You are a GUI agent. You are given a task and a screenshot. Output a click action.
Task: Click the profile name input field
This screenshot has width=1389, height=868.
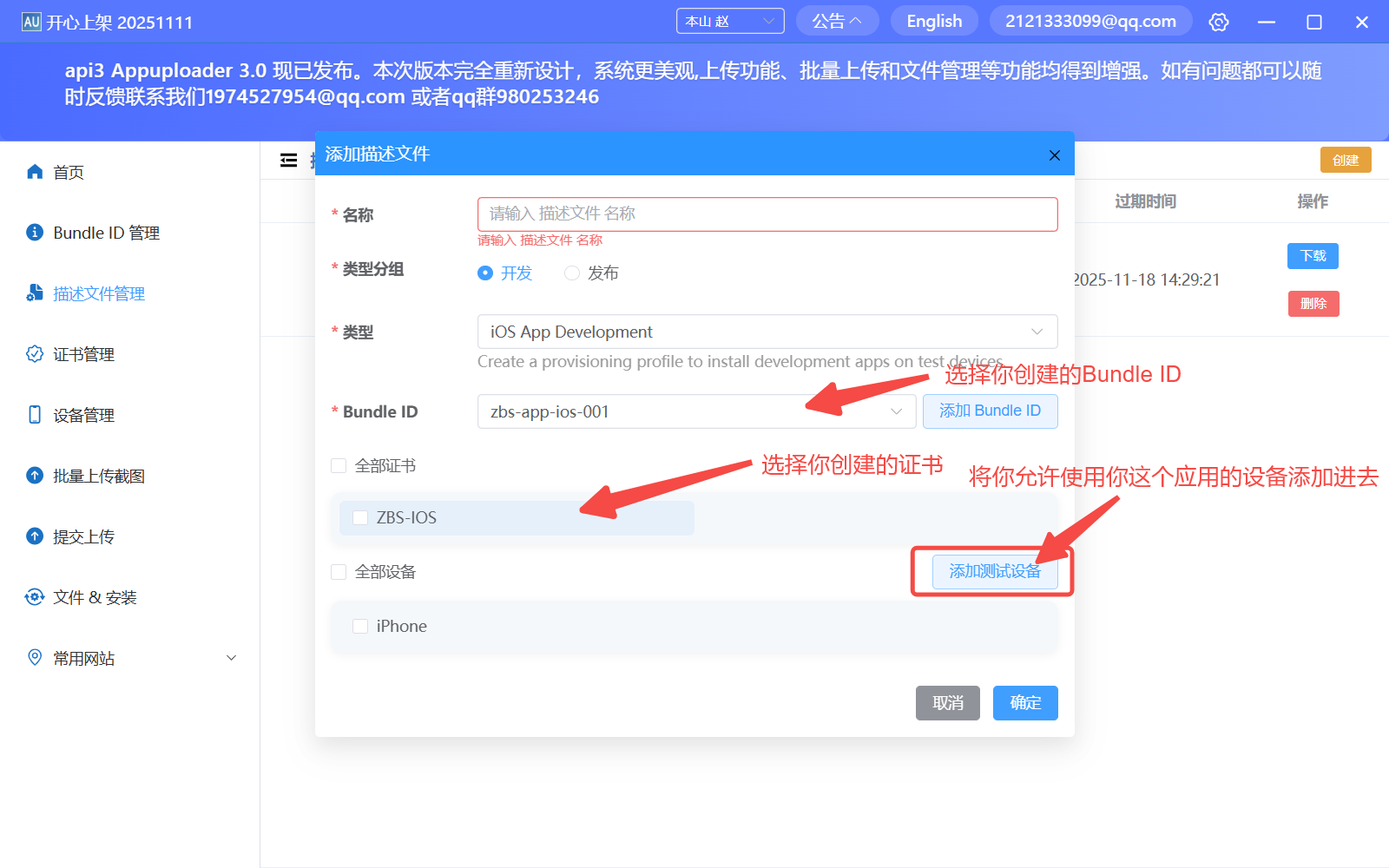(x=767, y=214)
